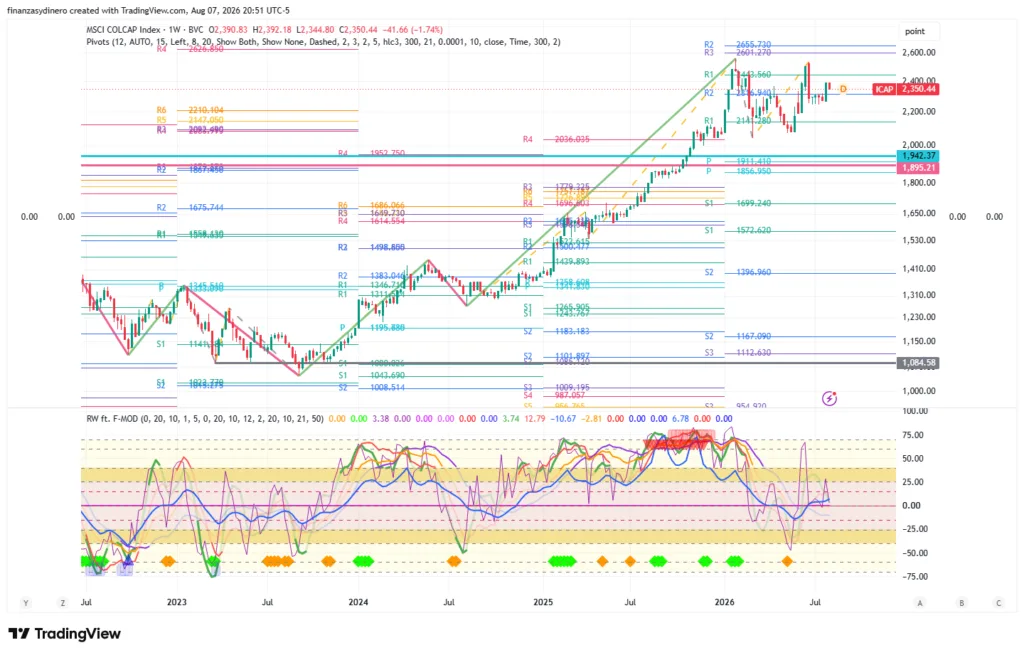The image size is (1024, 655).
Task: Select the gray 1,084.58 price label
Action: (x=918, y=362)
